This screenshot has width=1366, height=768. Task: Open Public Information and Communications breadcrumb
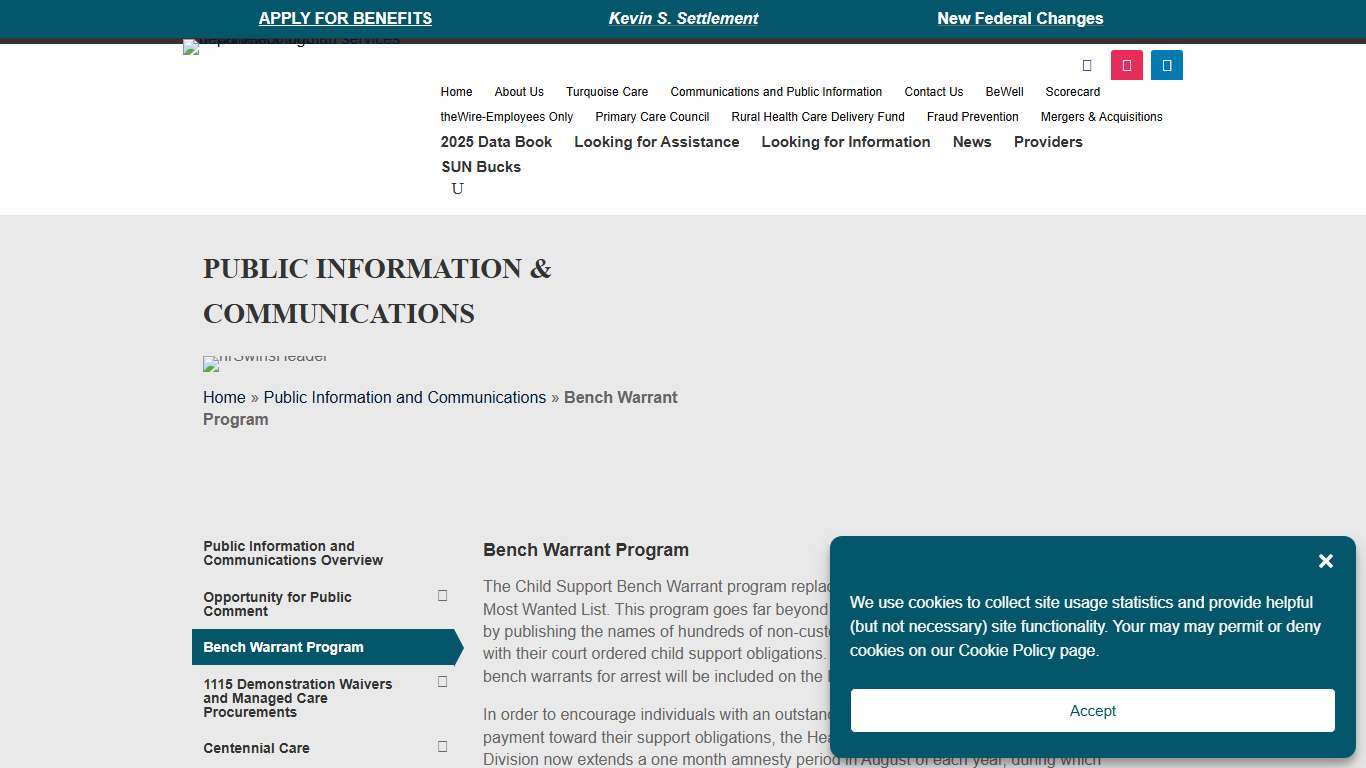click(404, 397)
